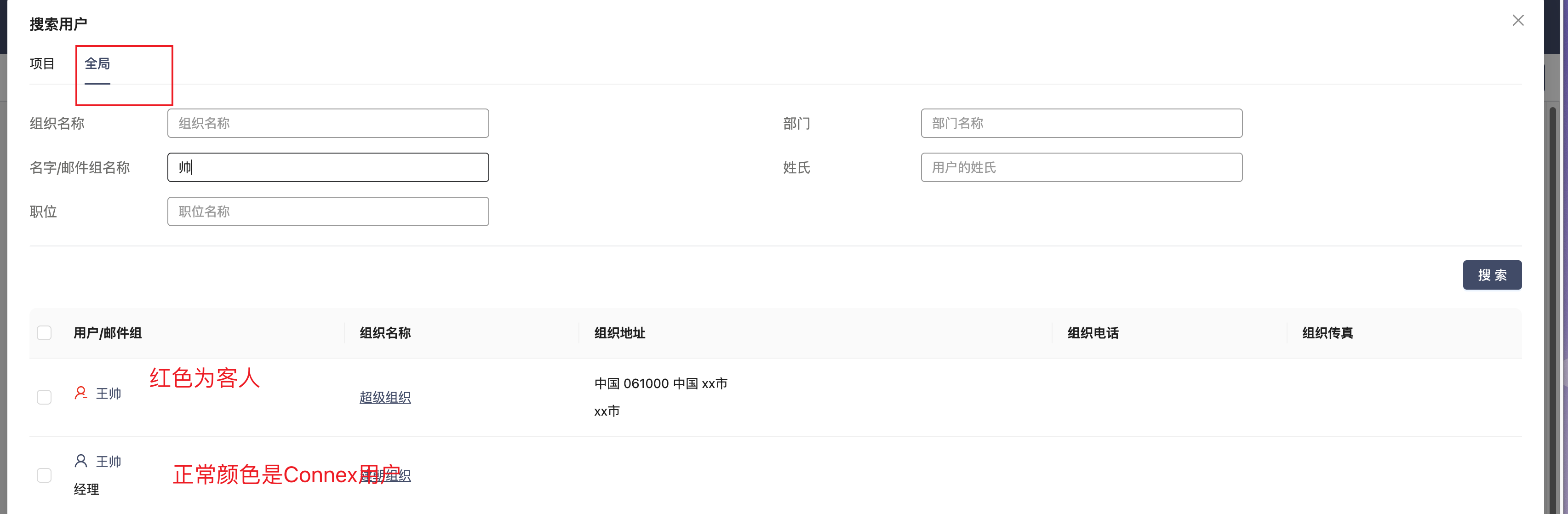Click the dark user icon beside 经理 row
Viewport: 1568px width, 514px height.
80,461
